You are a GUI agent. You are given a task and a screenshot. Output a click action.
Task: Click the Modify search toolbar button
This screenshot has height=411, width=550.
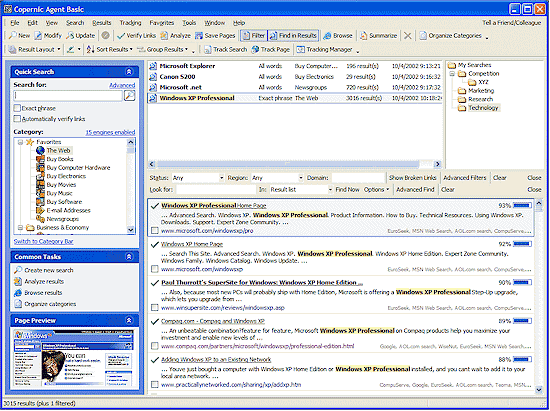click(48, 35)
